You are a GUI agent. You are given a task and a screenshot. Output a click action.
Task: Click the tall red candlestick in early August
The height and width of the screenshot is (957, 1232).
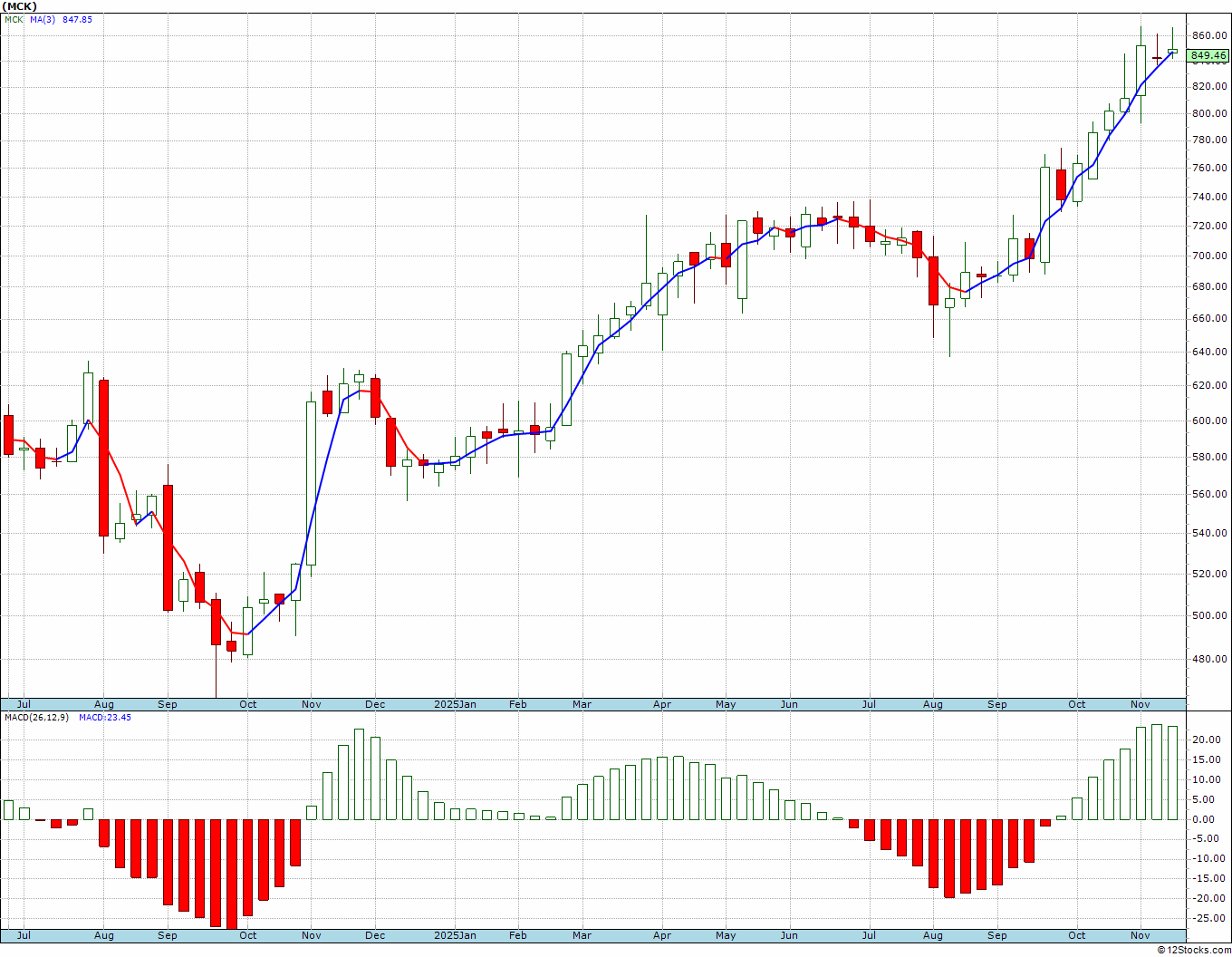[103, 458]
